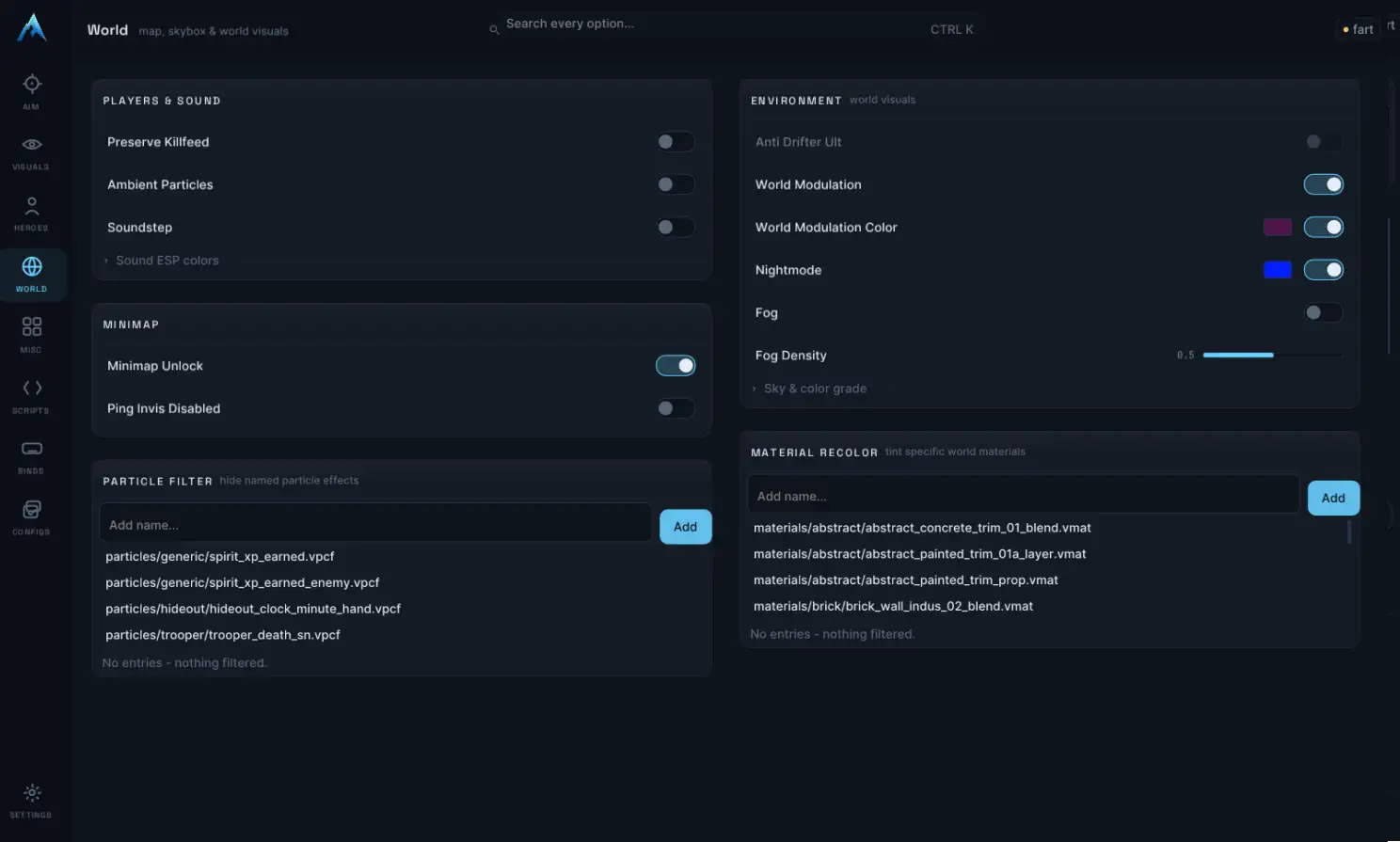Viewport: 1400px width, 842px height.
Task: Turn on the Fog toggle
Action: point(1323,312)
